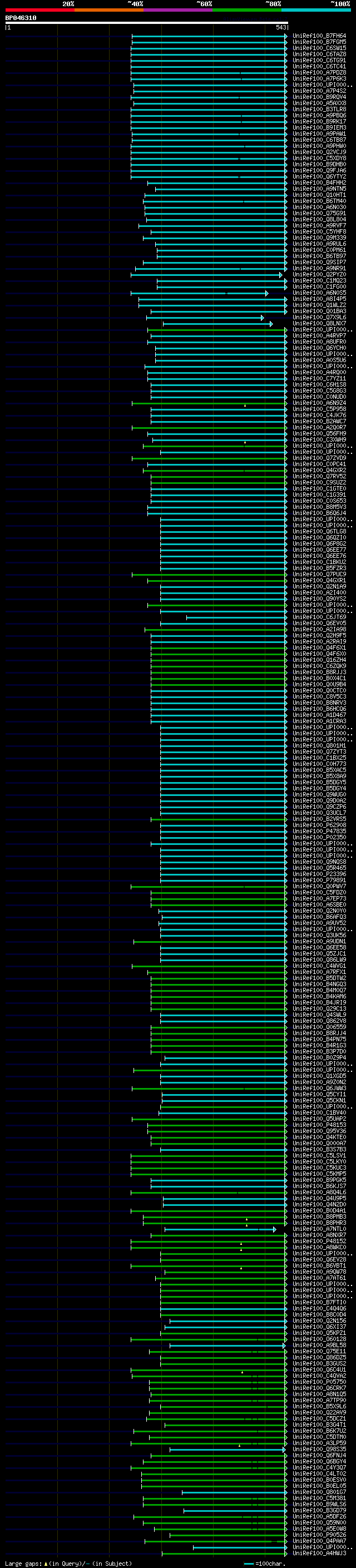This screenshot has height=1568, width=356.
Task: Open hit UniRef100_A7PDZ8
Action: point(319,72)
